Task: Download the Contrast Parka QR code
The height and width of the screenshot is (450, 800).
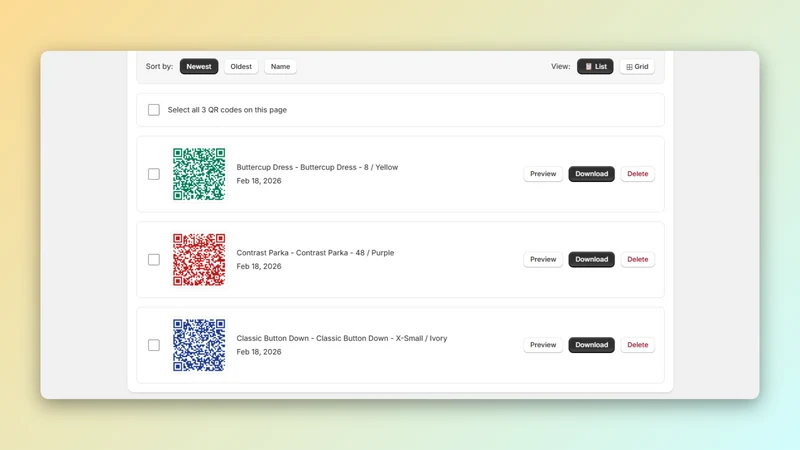Action: 592,259
